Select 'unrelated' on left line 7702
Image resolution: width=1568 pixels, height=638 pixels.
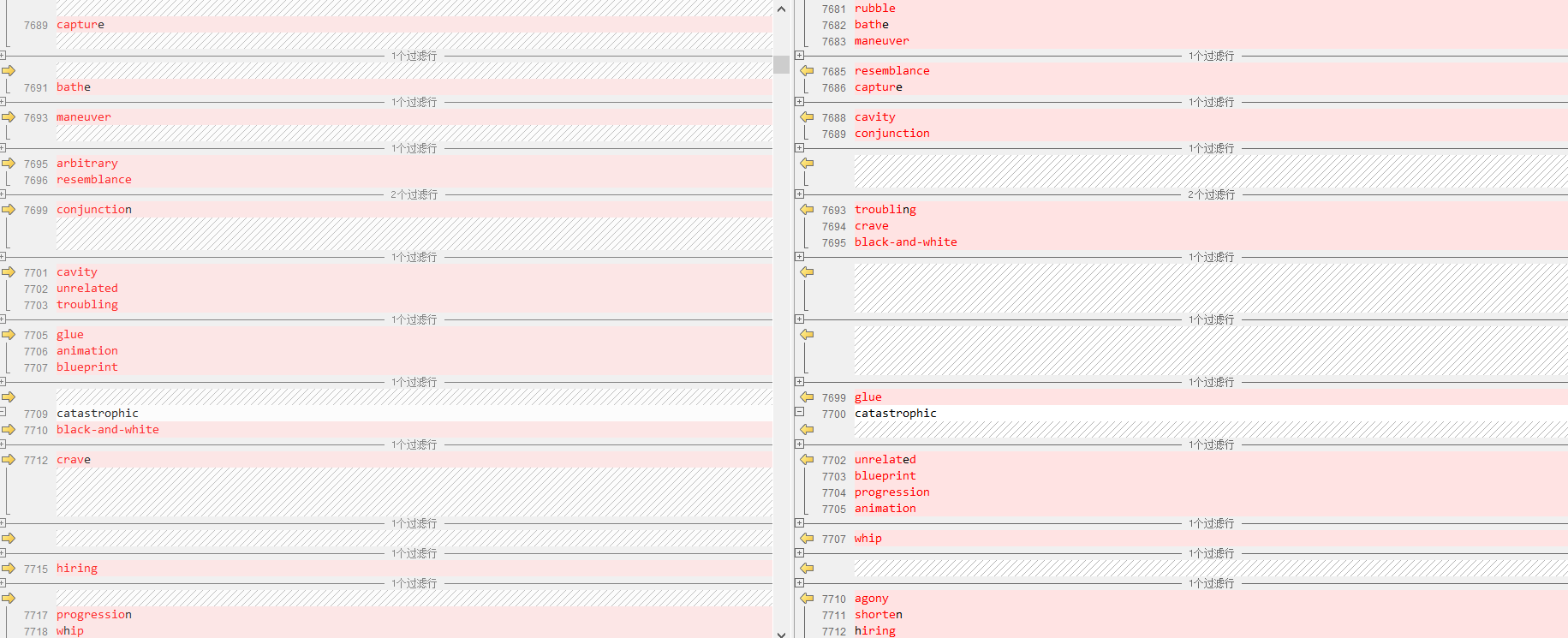point(87,289)
